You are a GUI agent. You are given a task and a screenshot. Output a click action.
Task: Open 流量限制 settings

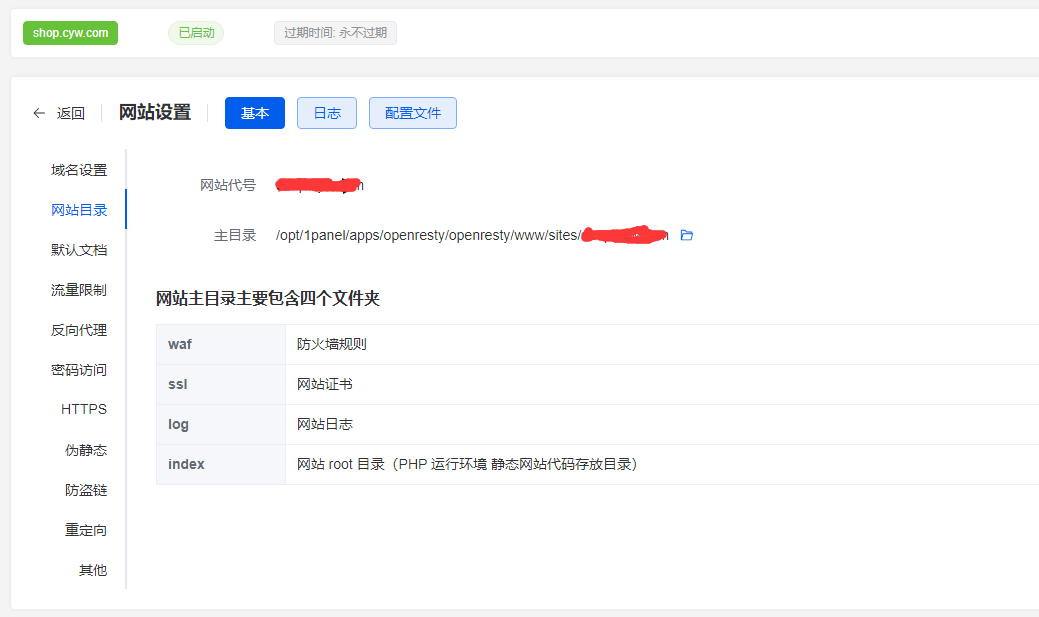[79, 290]
